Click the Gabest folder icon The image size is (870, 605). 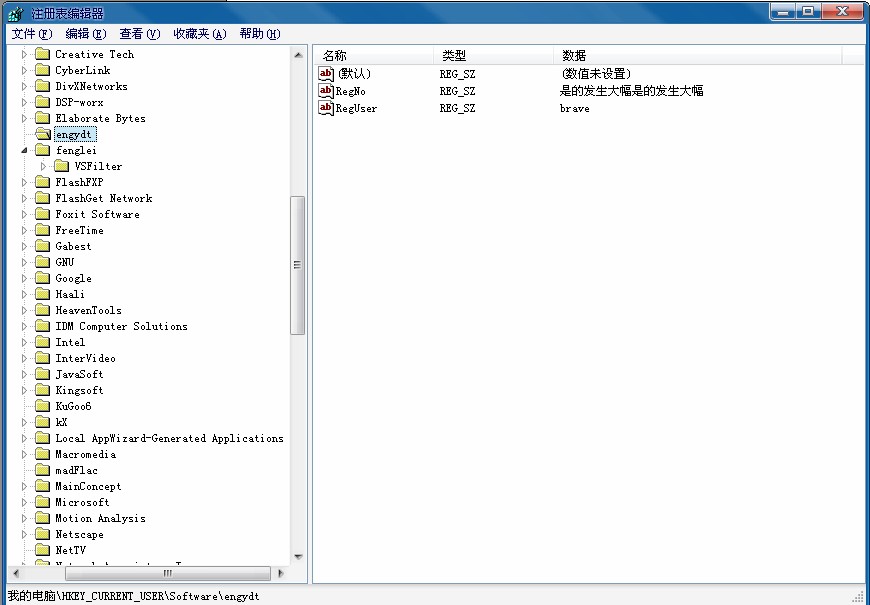(42, 246)
